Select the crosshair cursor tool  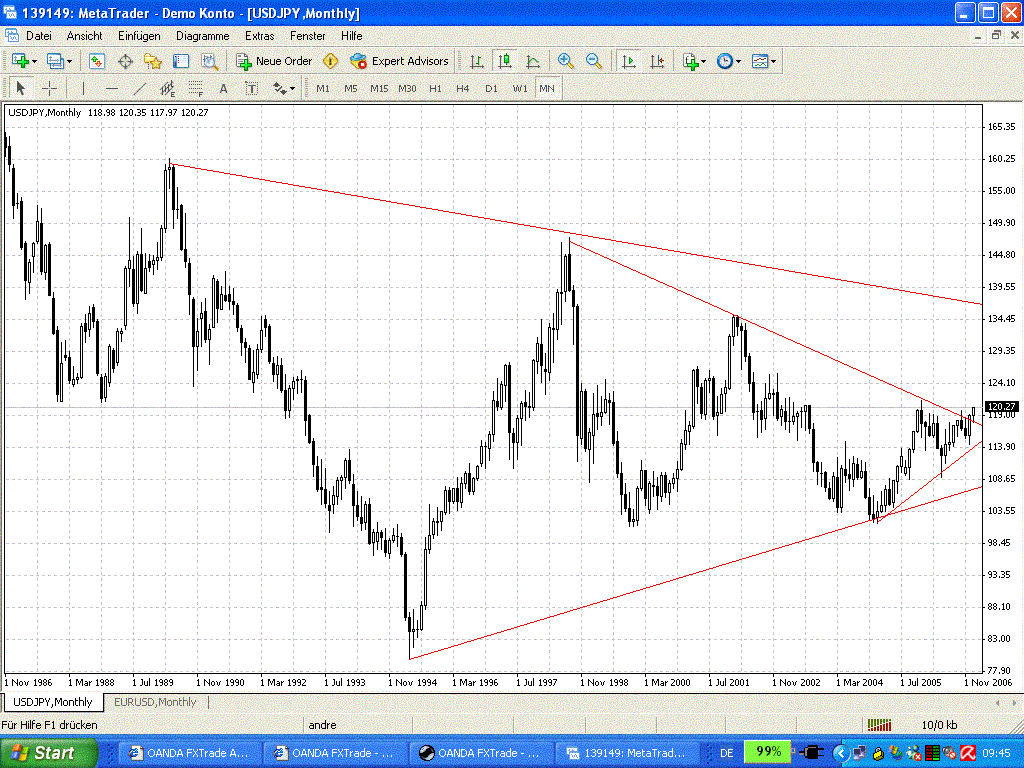point(49,88)
